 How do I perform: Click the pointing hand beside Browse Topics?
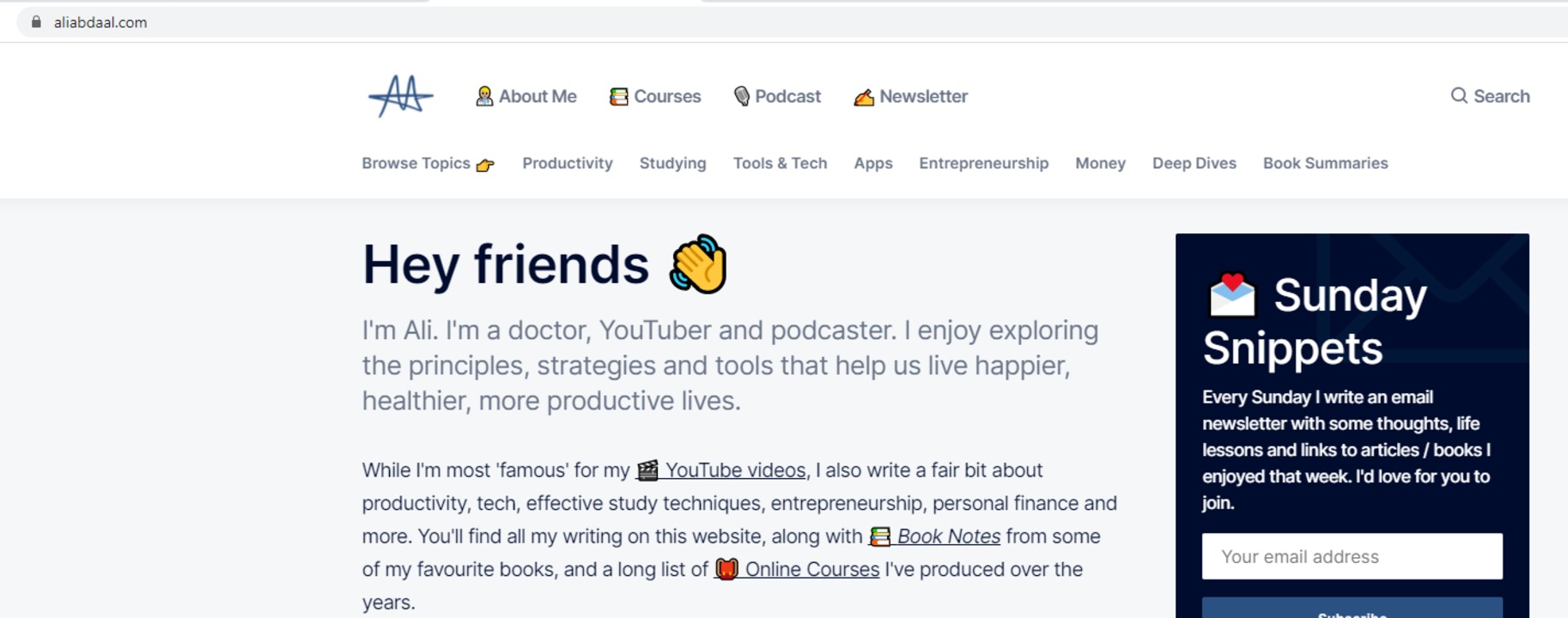coord(485,165)
